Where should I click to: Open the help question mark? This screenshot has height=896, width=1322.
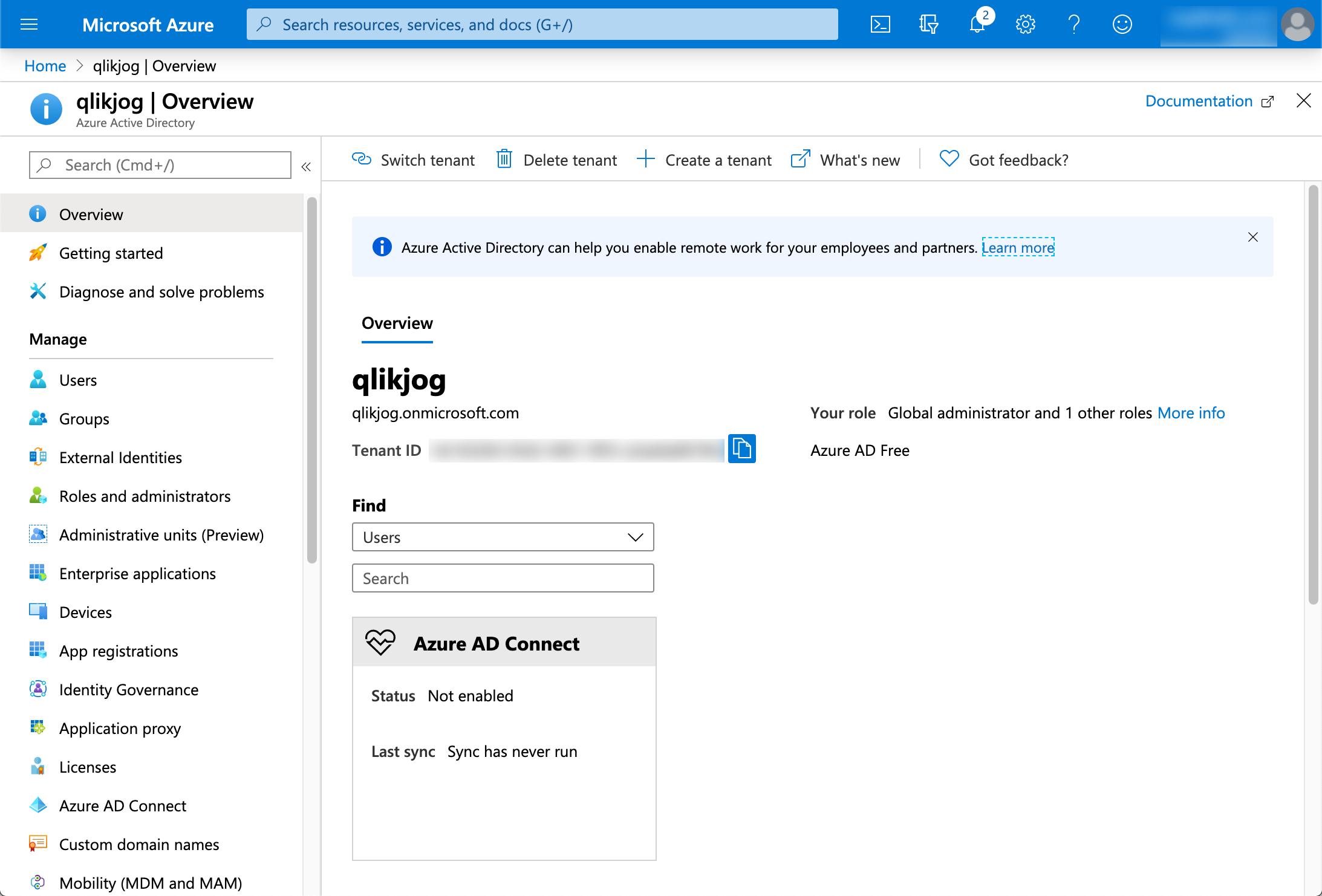(x=1073, y=24)
